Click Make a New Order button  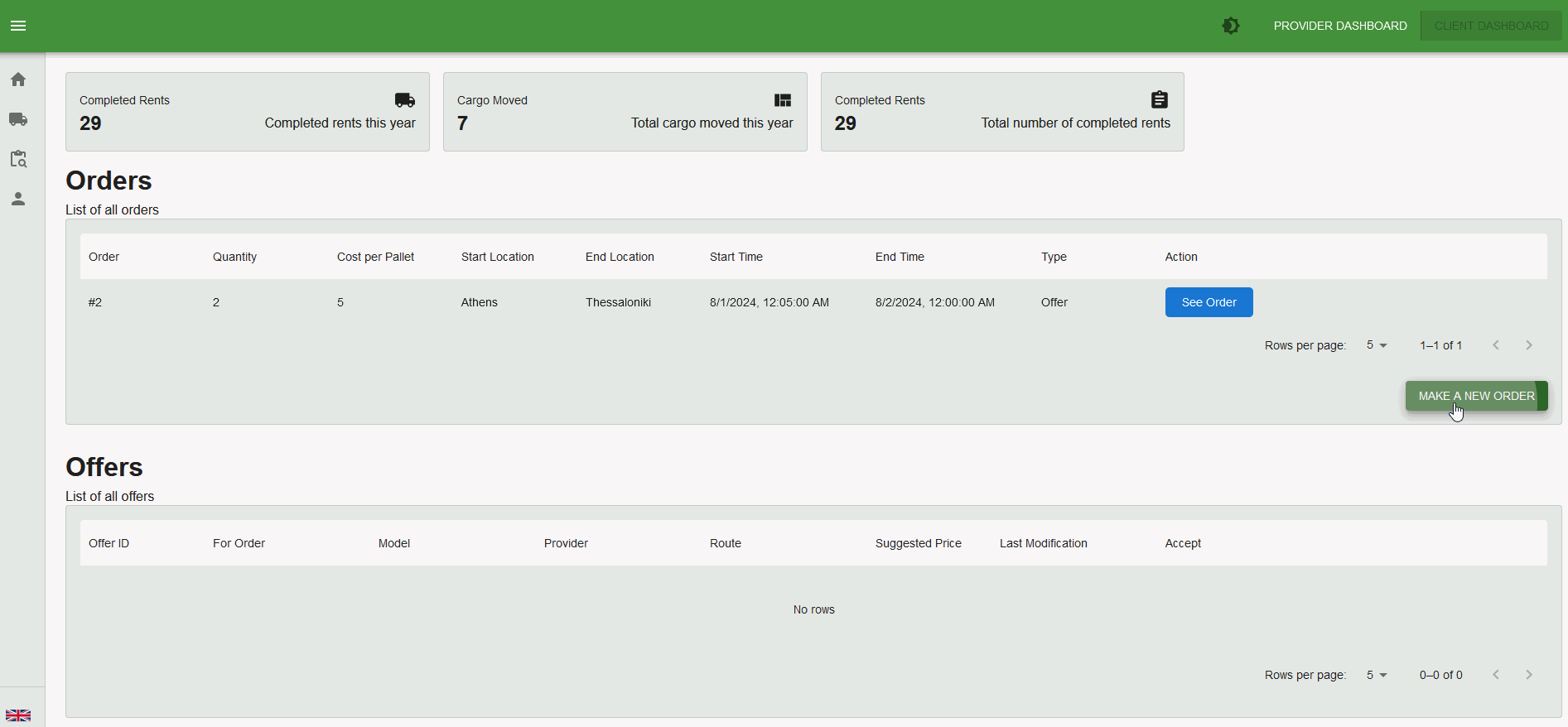1476,396
